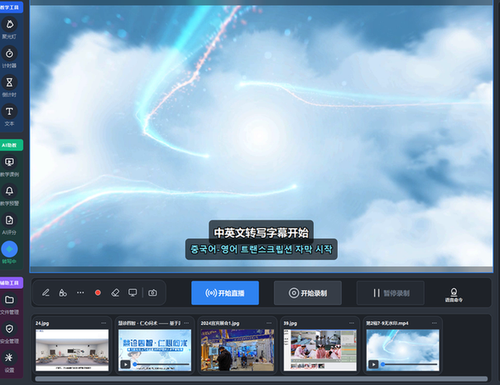The height and width of the screenshot is (385, 500).
Task: Open options menu for the mp4 card
Action: click(434, 323)
